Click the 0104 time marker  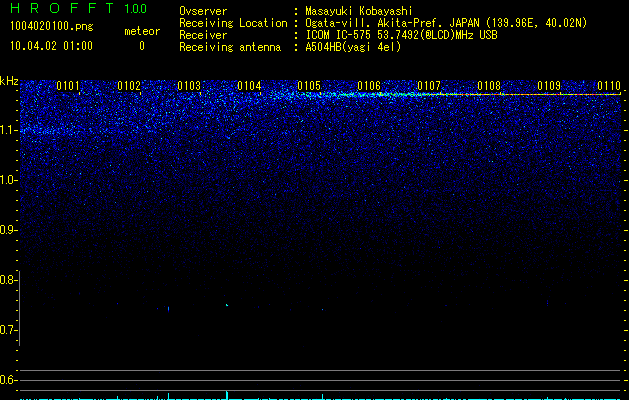pyautogui.click(x=249, y=86)
